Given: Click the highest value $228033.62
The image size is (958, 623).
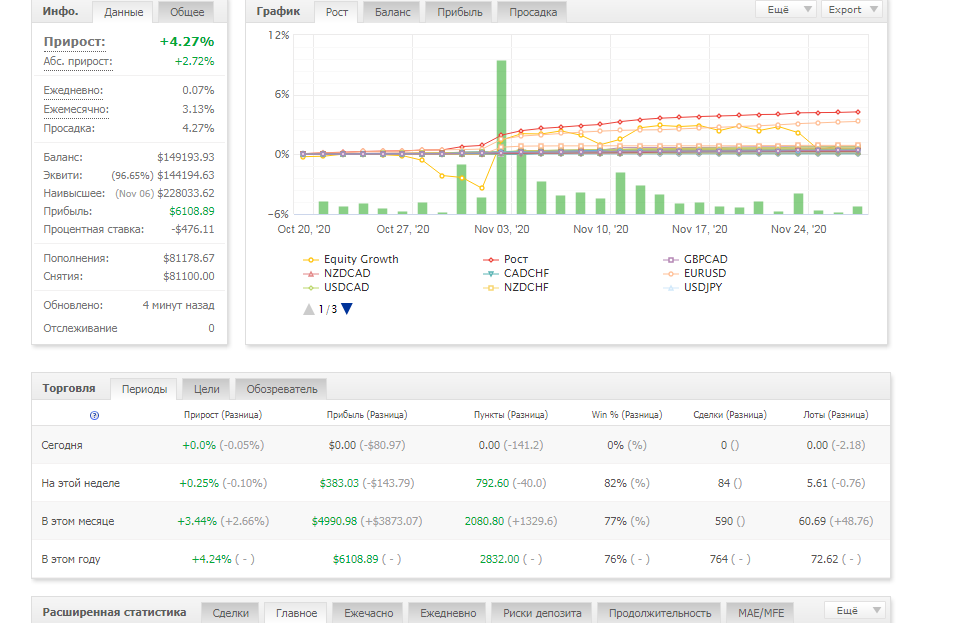Looking at the screenshot, I should click(186, 193).
